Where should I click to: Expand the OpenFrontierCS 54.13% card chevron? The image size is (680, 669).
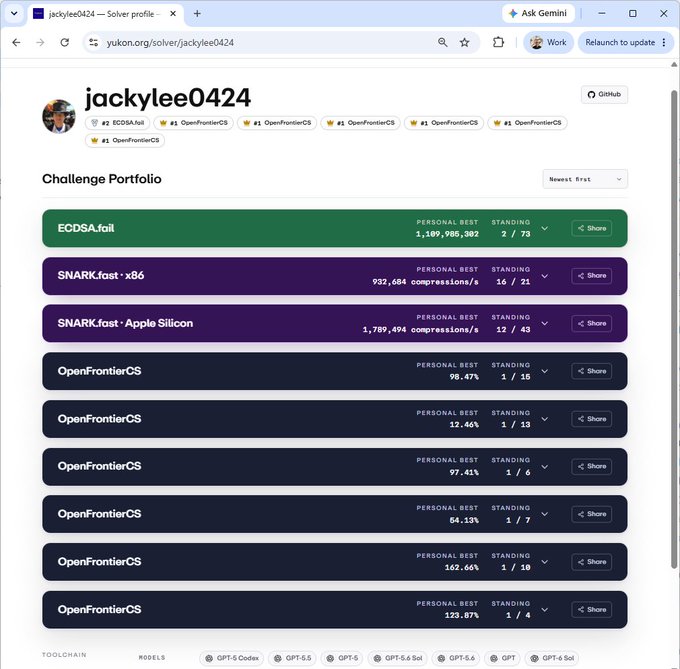tap(545, 514)
